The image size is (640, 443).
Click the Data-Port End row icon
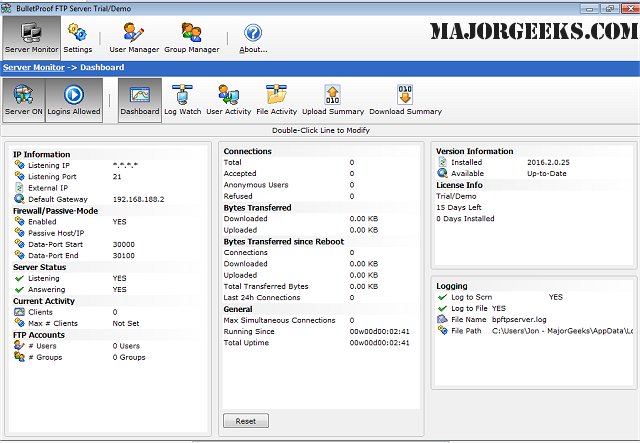click(x=19, y=255)
